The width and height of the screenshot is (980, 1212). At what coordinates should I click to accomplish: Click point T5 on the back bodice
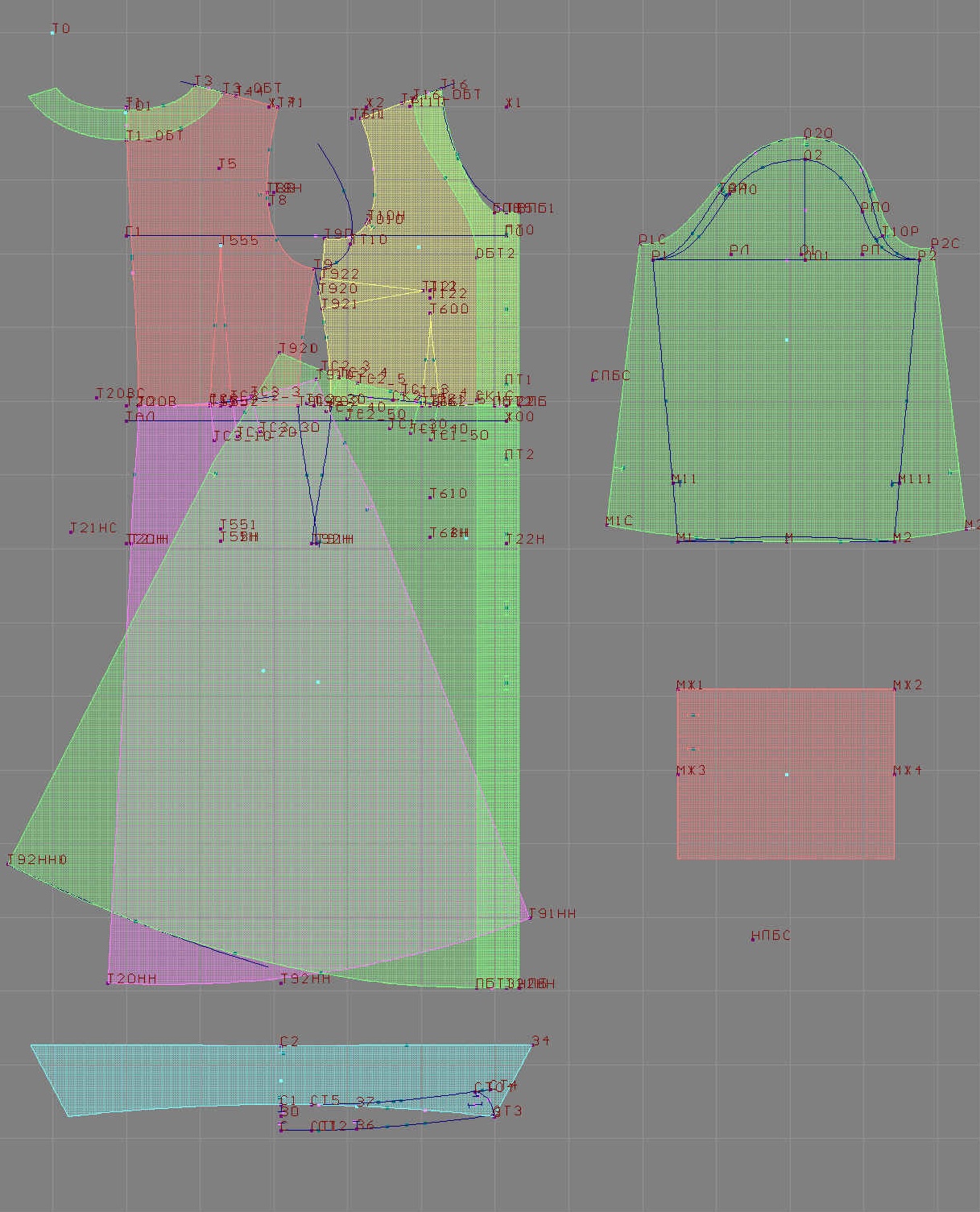[220, 168]
